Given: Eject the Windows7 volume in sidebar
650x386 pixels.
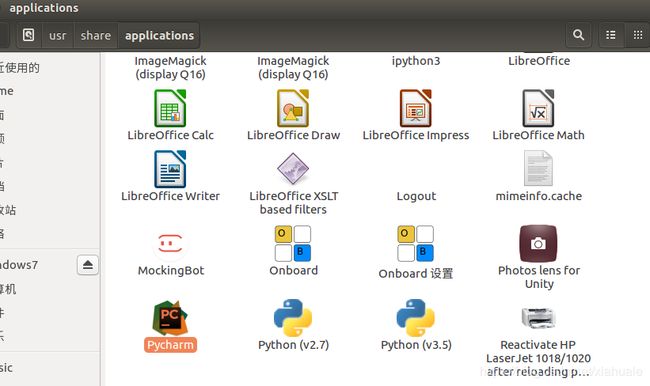Looking at the screenshot, I should (x=87, y=265).
